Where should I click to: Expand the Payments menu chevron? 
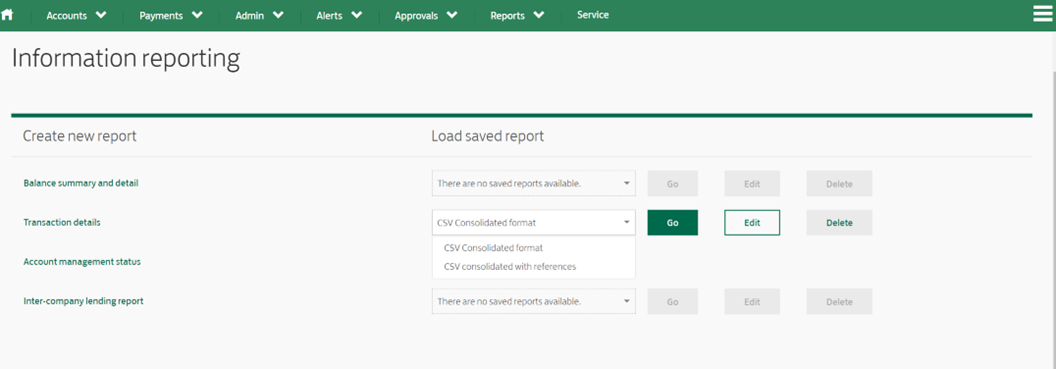pos(197,15)
